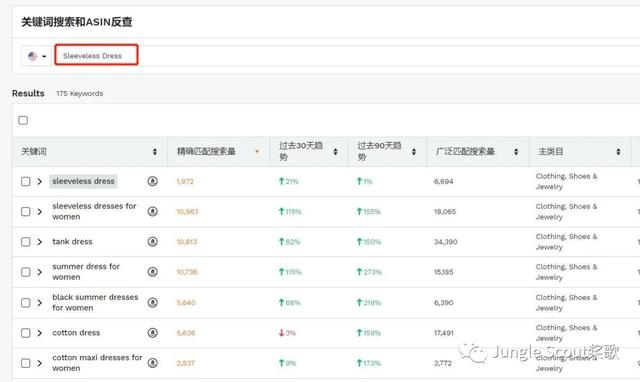Expand the cotton dress row chevron

click(x=40, y=333)
